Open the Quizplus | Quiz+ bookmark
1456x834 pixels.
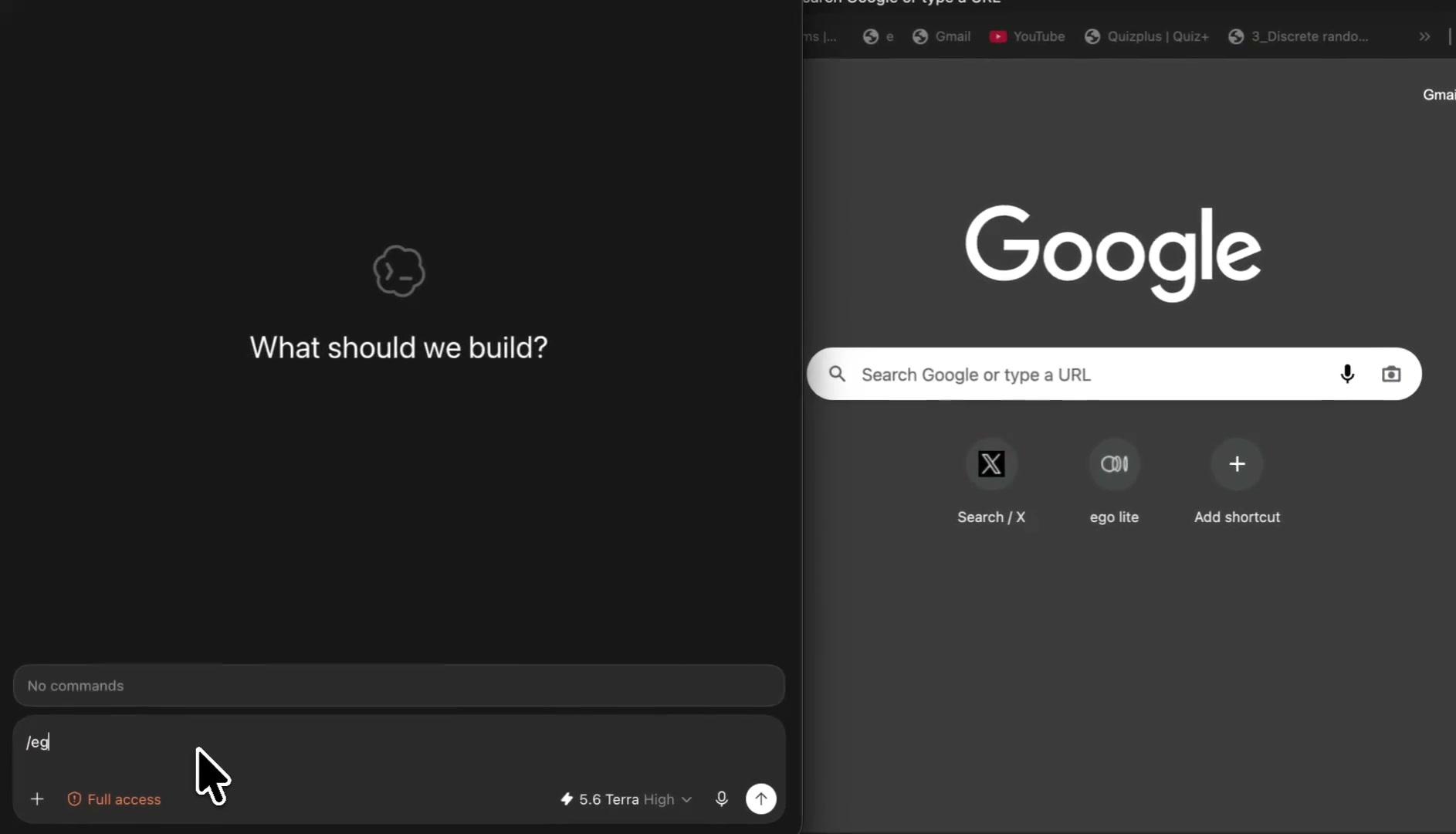pyautogui.click(x=1147, y=36)
